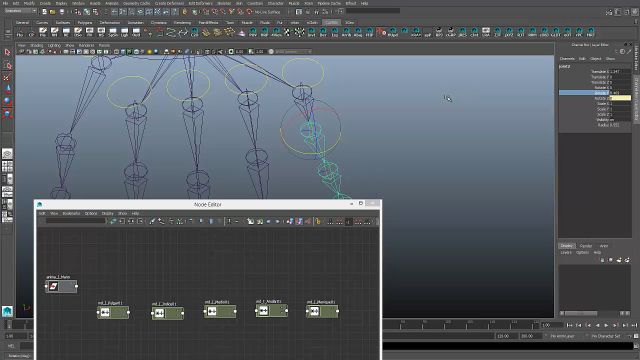The width and height of the screenshot is (640, 360).
Task: Open viewport renderer dropdown in panel toolbar
Action: [x=293, y=52]
